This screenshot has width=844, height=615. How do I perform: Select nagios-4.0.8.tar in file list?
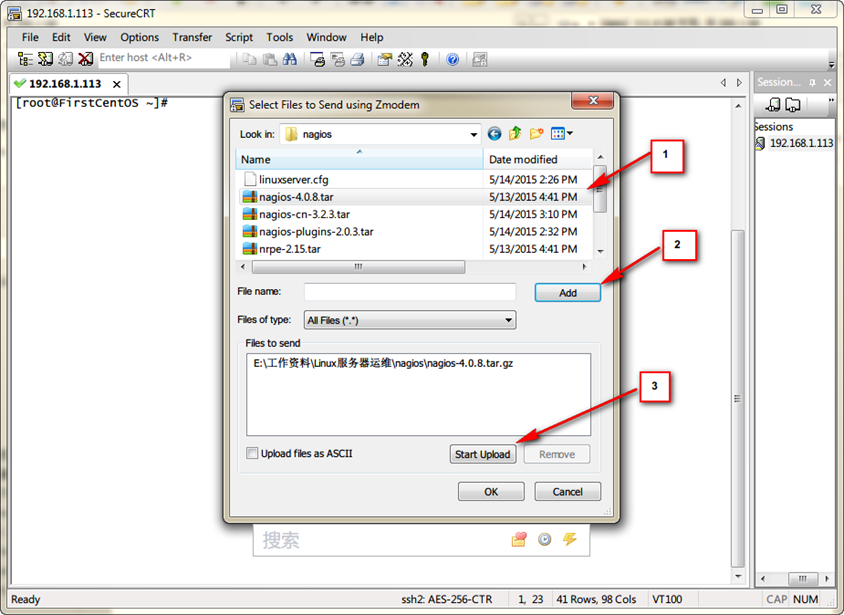[414, 196]
